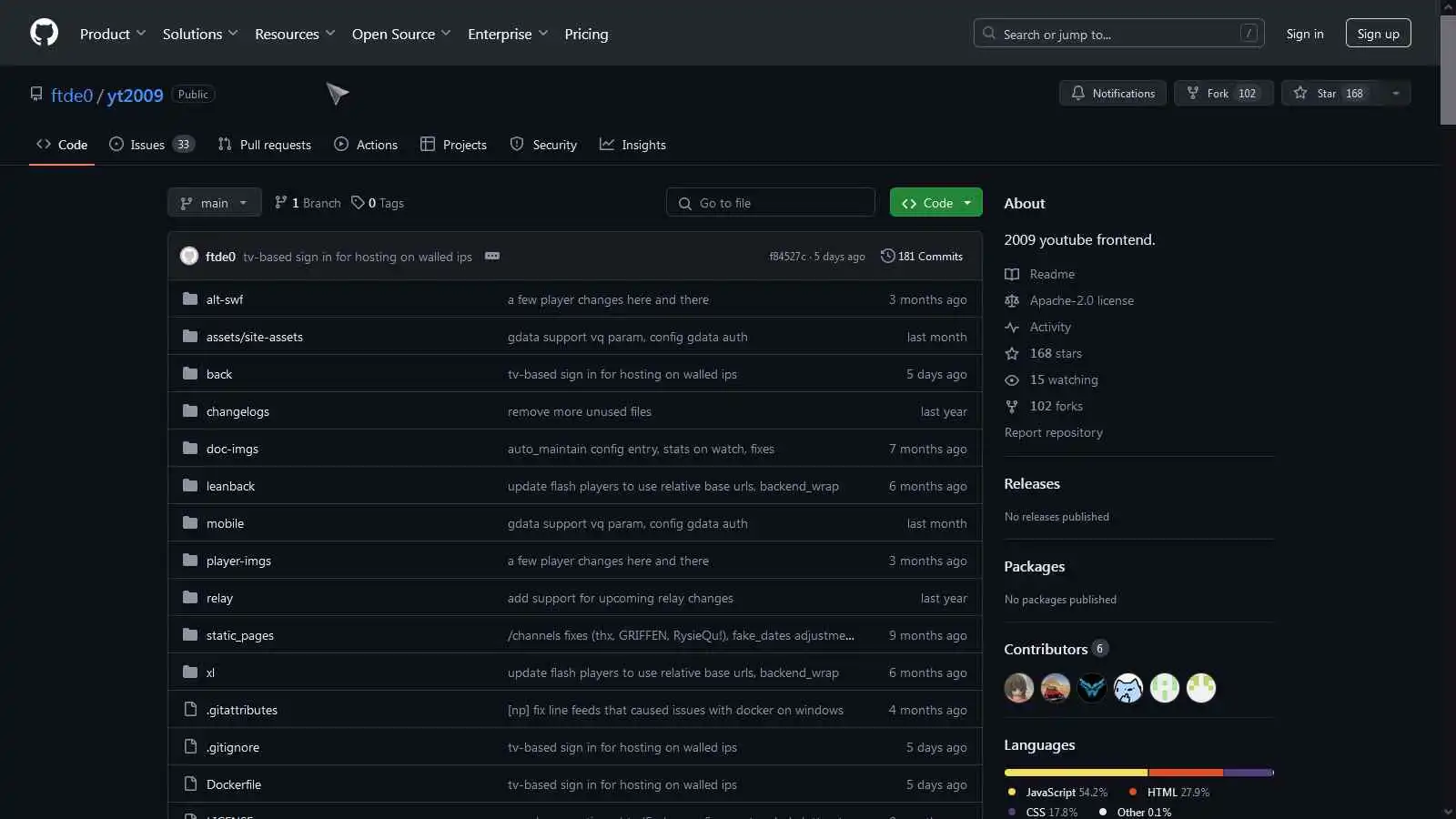Click the commits history clock icon

(887, 257)
